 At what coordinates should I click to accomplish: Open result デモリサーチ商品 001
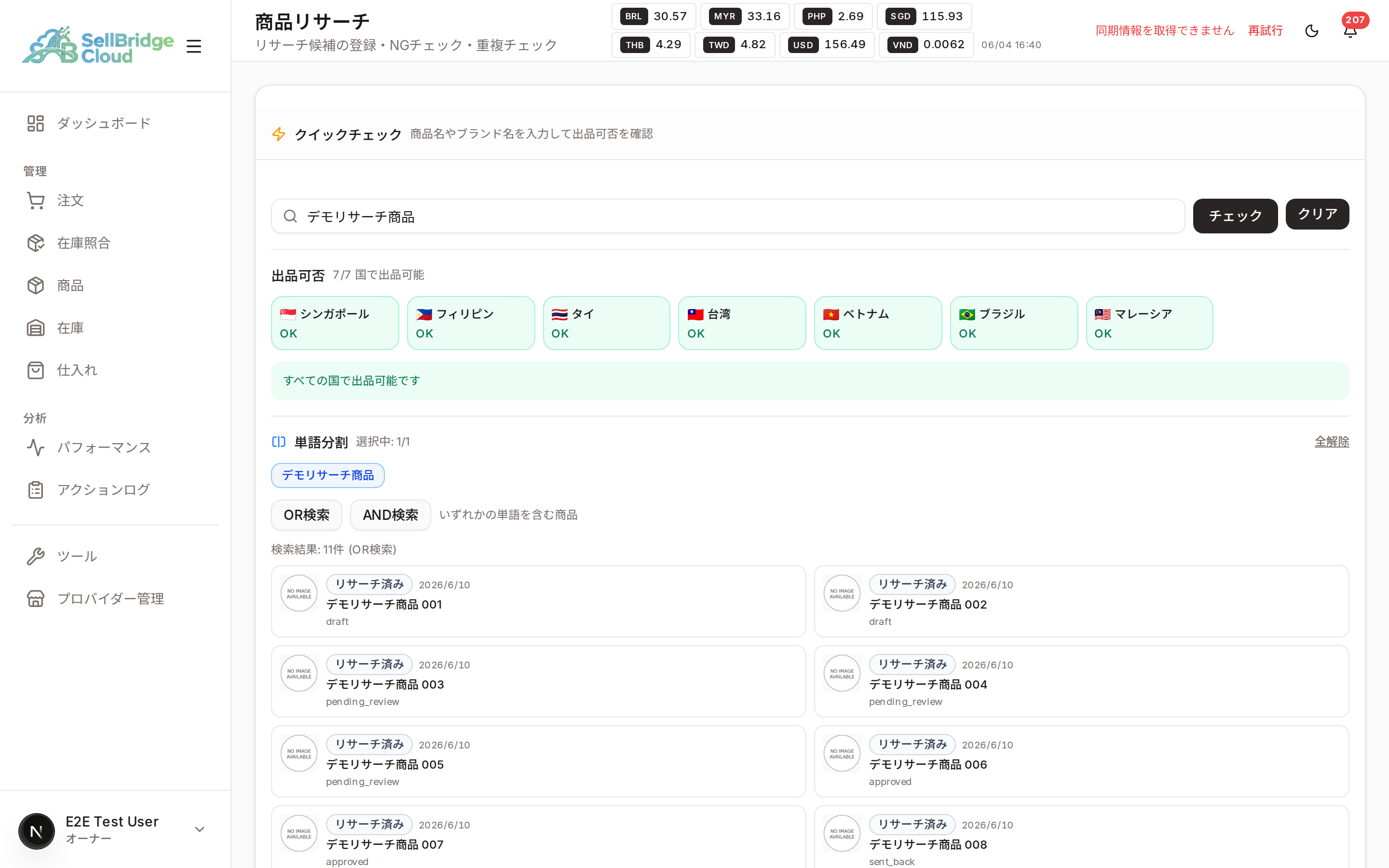[538, 601]
